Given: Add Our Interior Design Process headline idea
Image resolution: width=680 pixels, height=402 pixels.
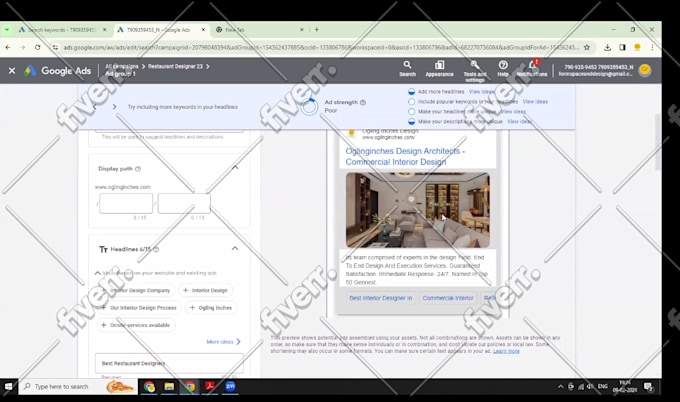Looking at the screenshot, I should point(139,307).
